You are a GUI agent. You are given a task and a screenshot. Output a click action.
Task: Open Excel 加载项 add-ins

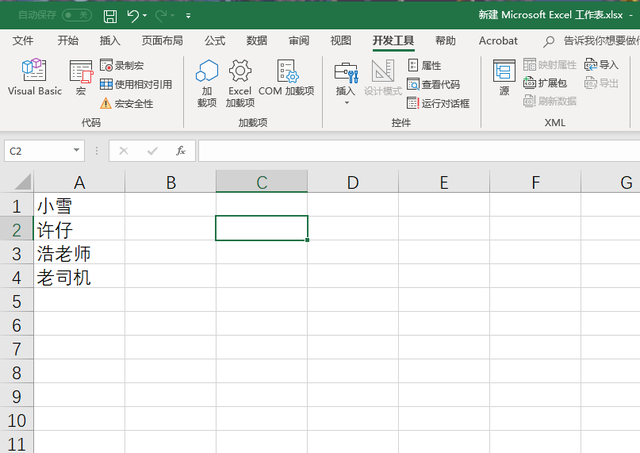[x=240, y=83]
